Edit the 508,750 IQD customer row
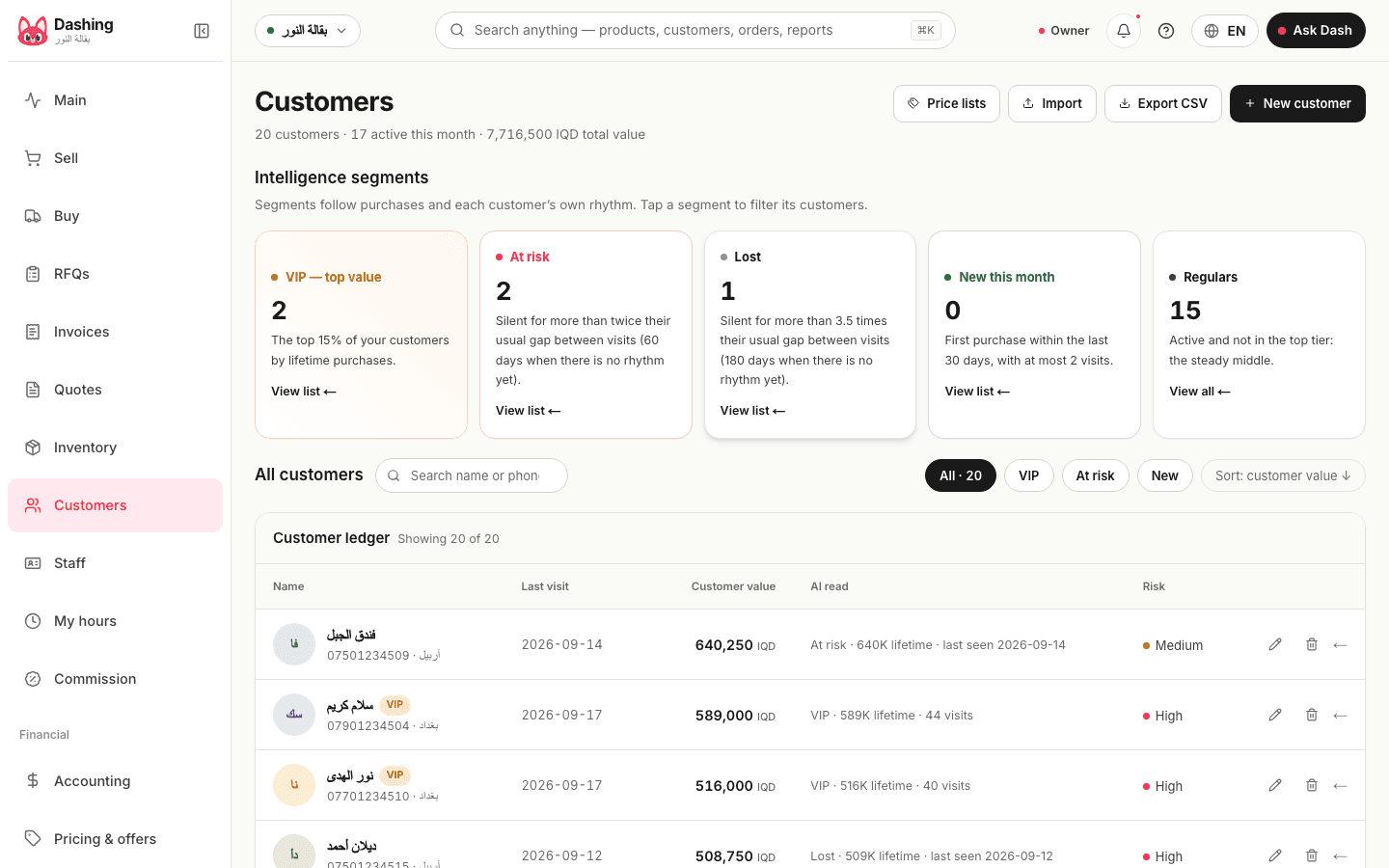 pyautogui.click(x=1275, y=855)
